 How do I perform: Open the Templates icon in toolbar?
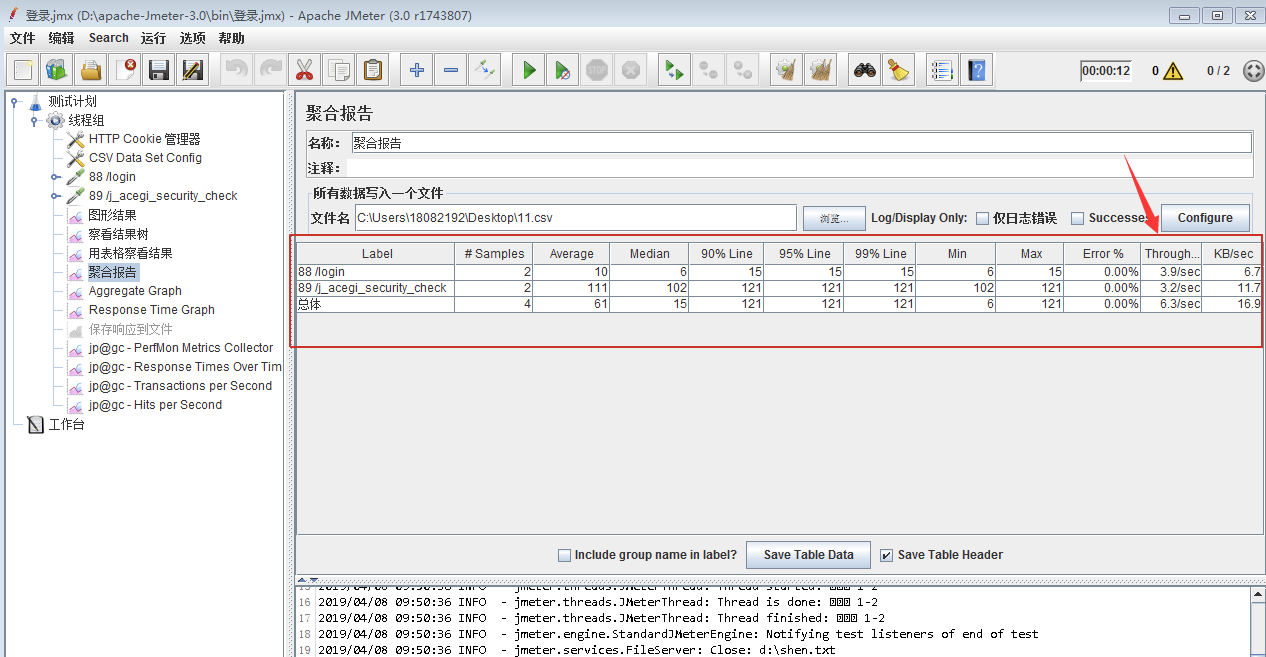pyautogui.click(x=56, y=70)
